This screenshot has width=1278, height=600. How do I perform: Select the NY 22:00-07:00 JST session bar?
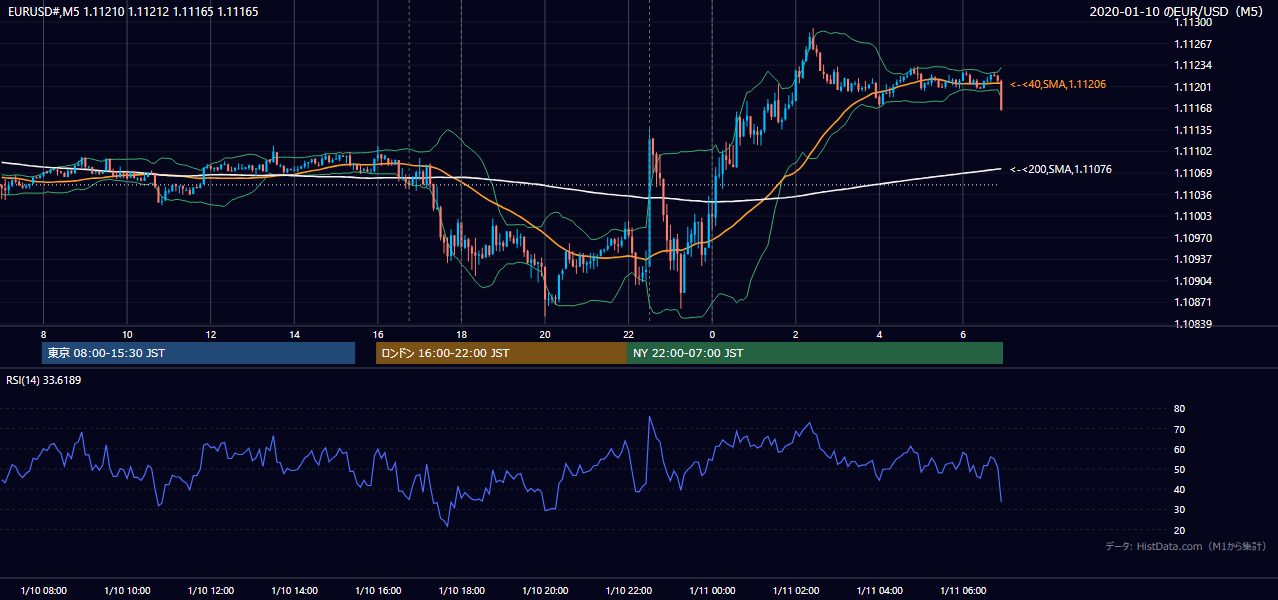click(814, 353)
